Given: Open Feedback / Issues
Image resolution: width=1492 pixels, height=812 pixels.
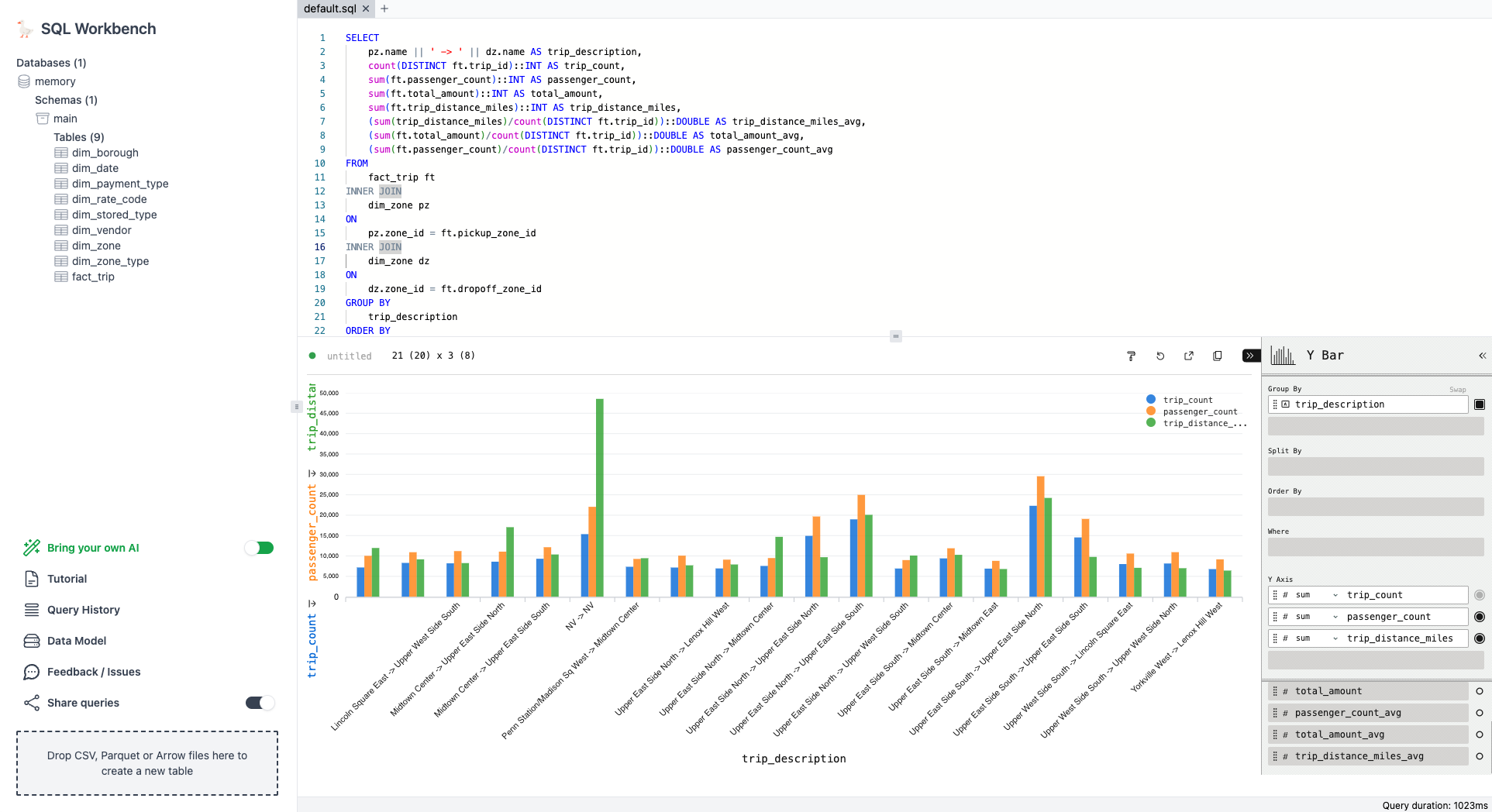Looking at the screenshot, I should click(94, 672).
